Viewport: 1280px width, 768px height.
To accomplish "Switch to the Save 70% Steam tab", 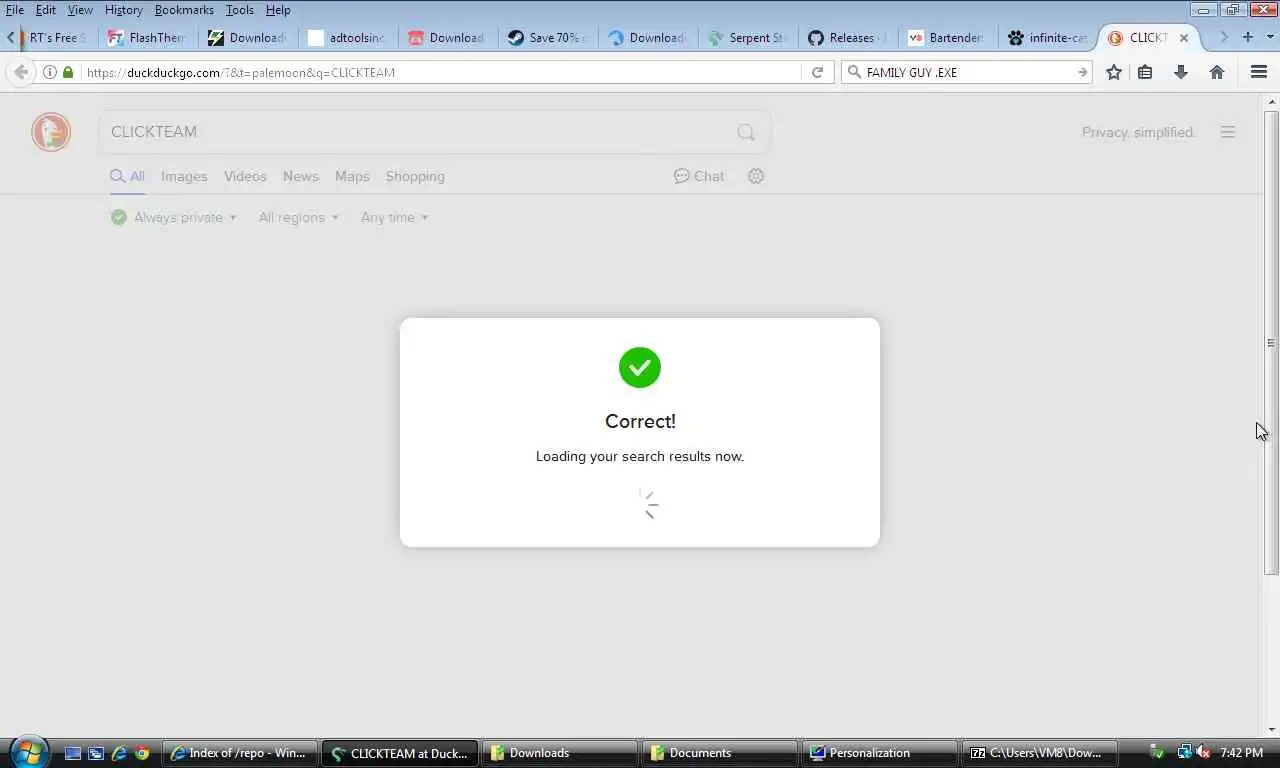I will tap(546, 37).
